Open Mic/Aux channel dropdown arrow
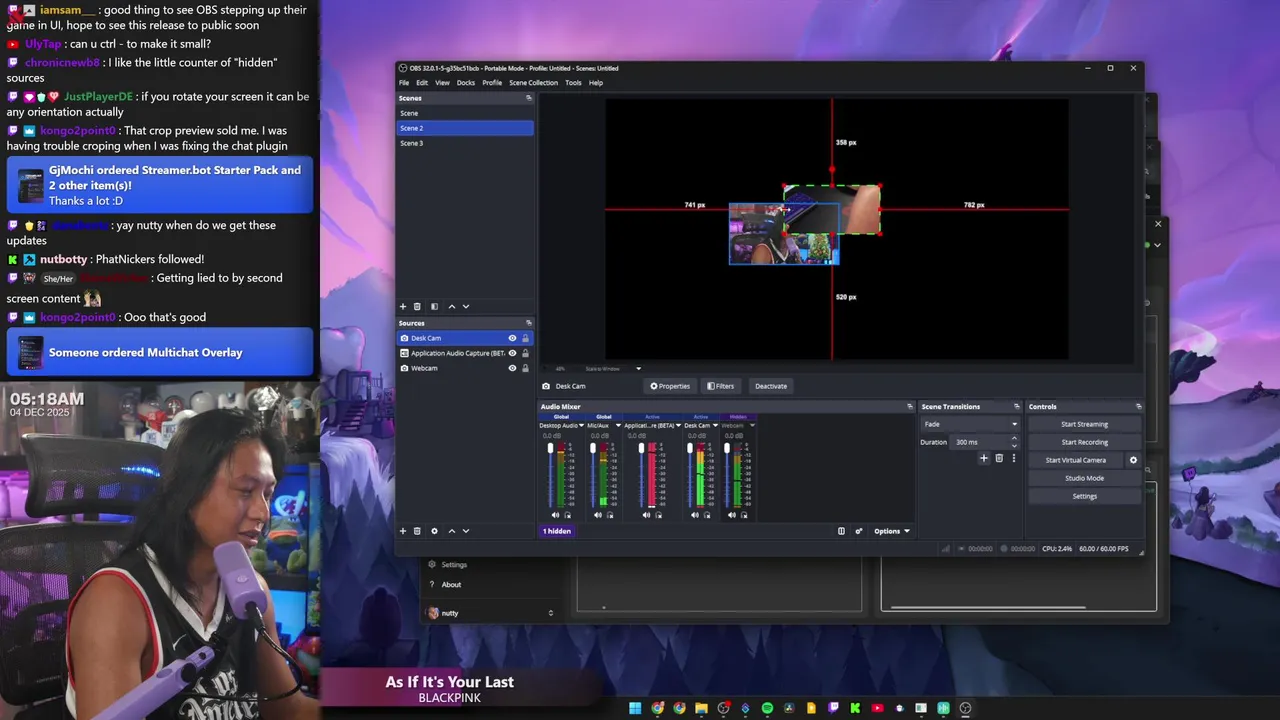 (618, 426)
